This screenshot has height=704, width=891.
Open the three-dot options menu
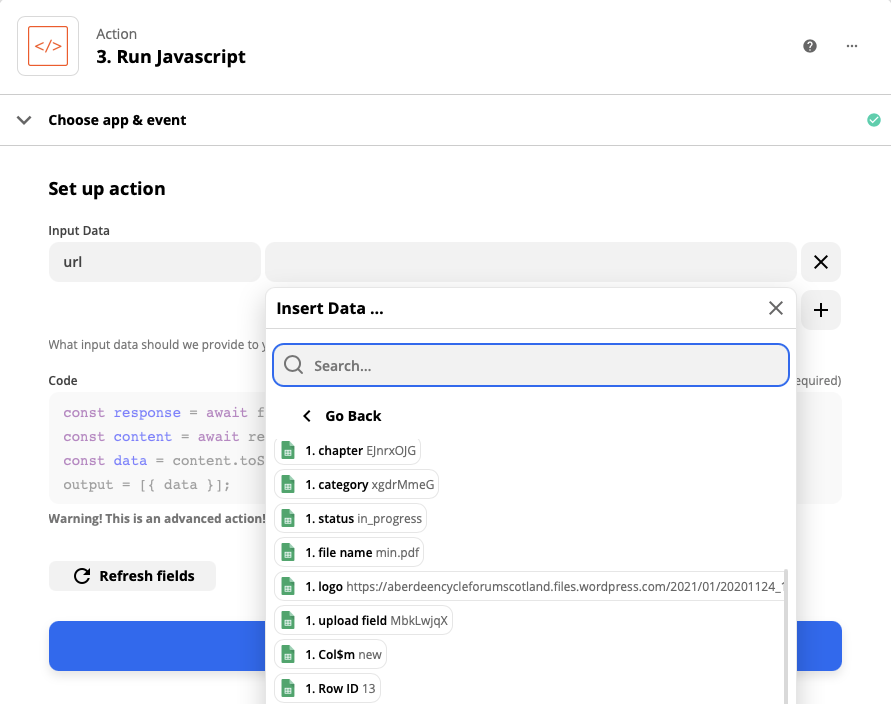tap(852, 46)
